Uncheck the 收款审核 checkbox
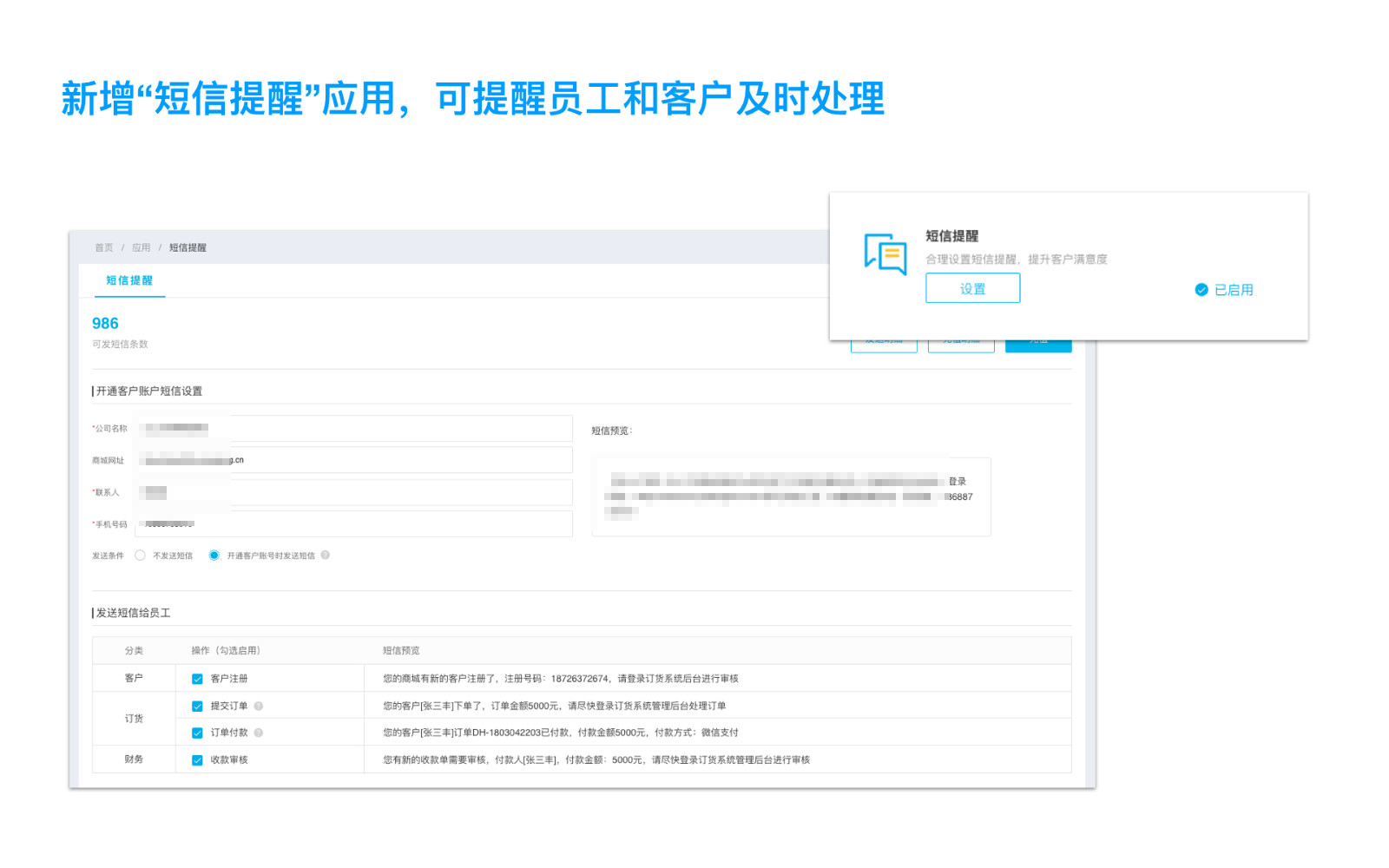Image resolution: width=1389 pixels, height=868 pixels. coord(197,760)
